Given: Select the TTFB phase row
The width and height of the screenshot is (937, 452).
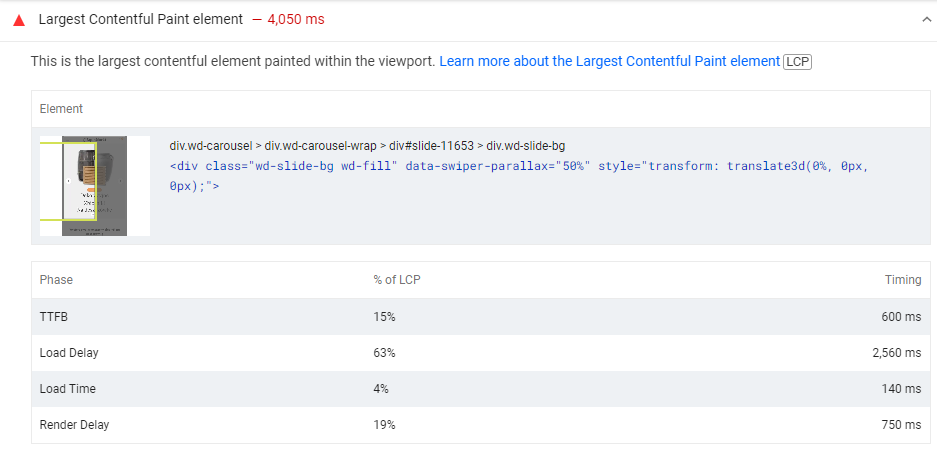Looking at the screenshot, I should (480, 317).
